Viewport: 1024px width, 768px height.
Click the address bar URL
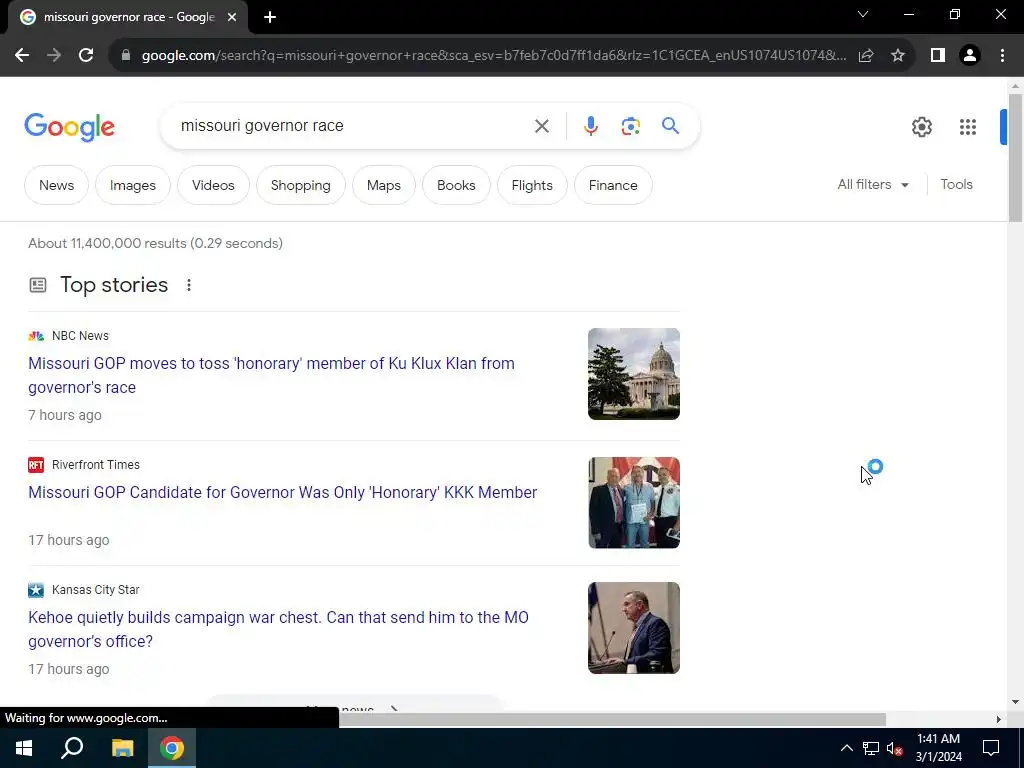click(494, 56)
